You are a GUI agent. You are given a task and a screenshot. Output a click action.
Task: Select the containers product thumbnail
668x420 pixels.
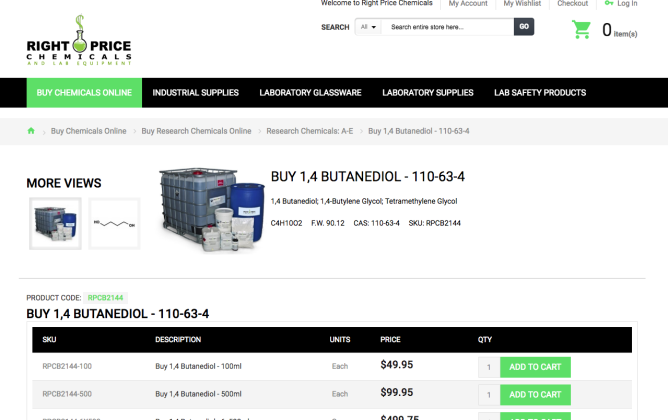(55, 224)
